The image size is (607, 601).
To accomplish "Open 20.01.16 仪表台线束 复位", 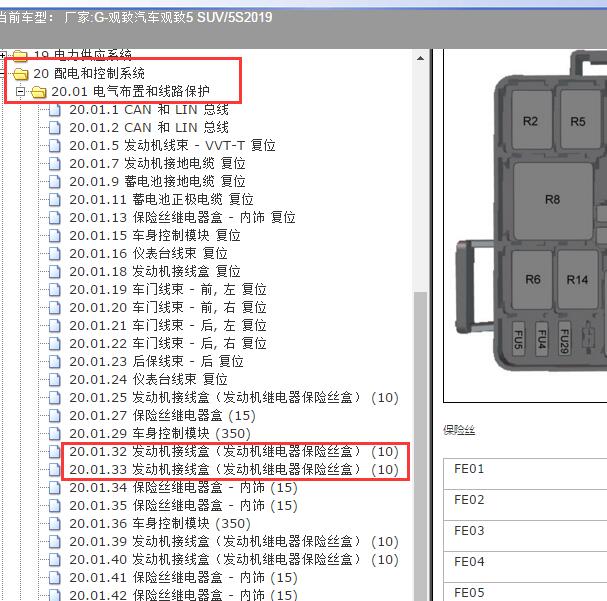I will point(149,253).
